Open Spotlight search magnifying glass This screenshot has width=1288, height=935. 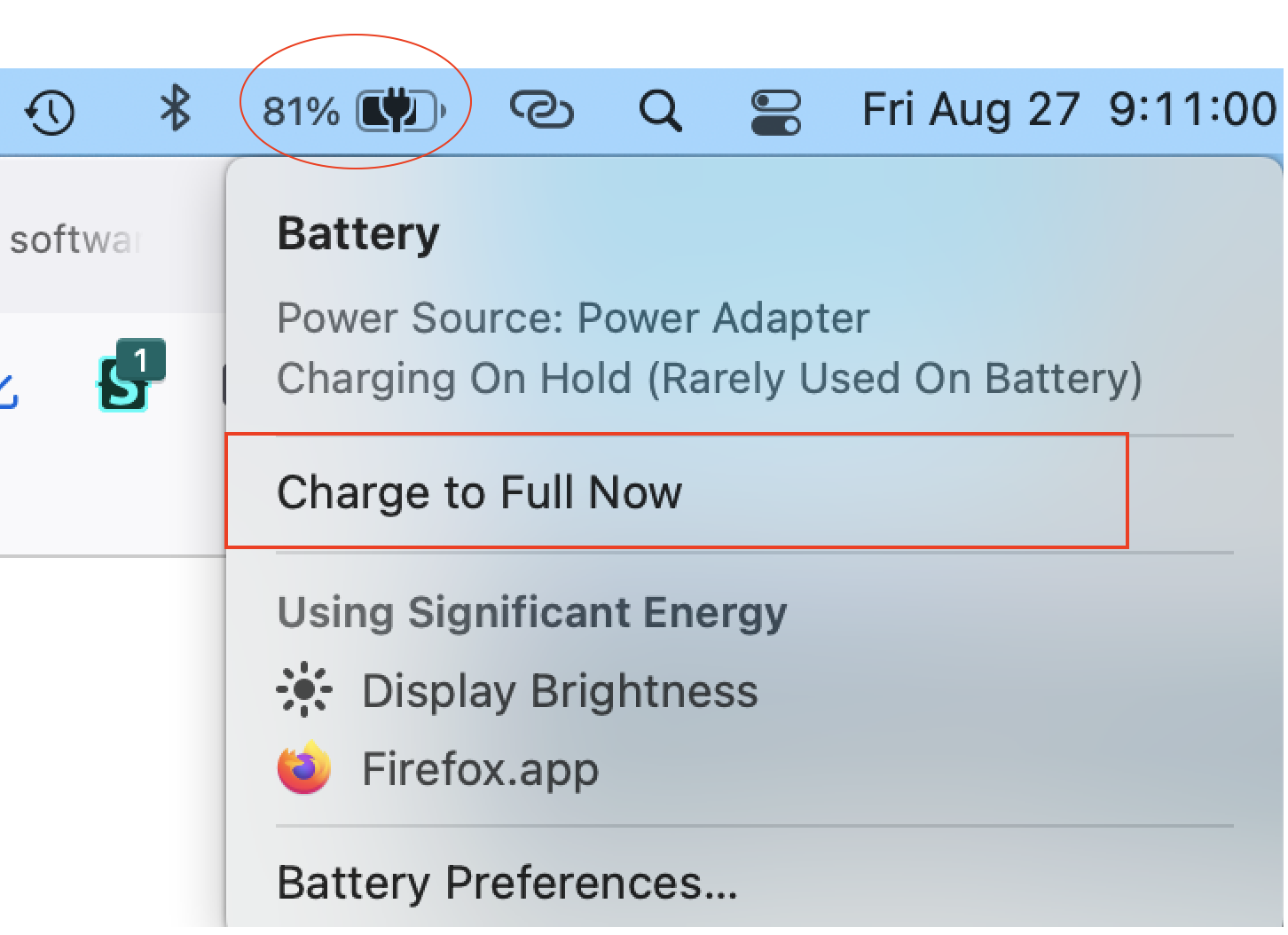(x=660, y=112)
